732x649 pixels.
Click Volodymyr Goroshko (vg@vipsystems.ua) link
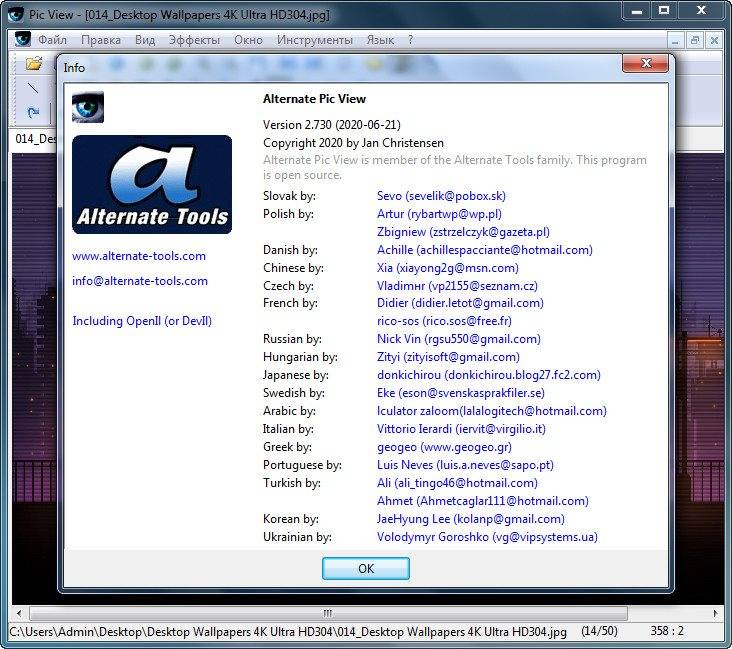click(487, 537)
